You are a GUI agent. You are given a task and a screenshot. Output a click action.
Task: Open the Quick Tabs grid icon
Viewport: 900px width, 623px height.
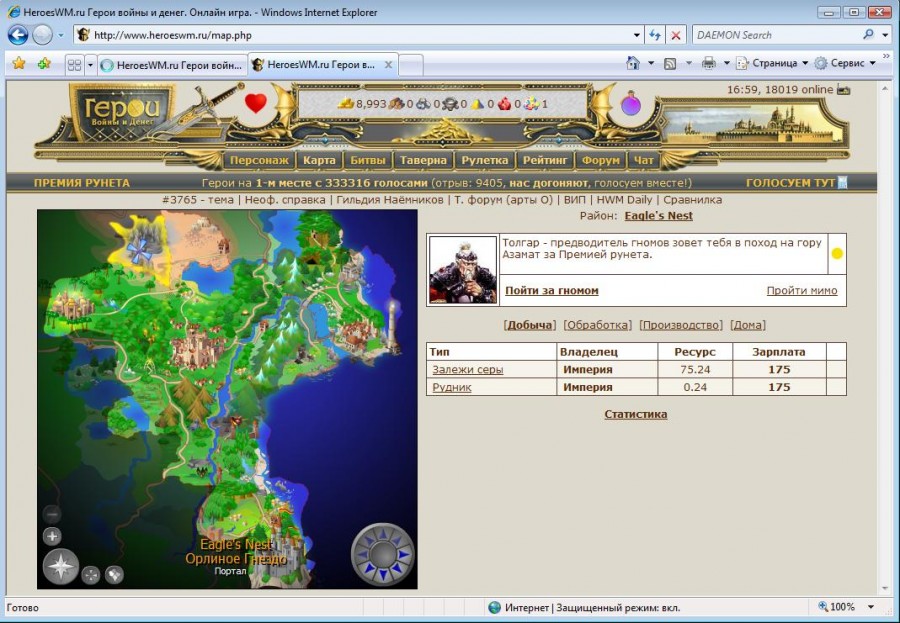[74, 65]
